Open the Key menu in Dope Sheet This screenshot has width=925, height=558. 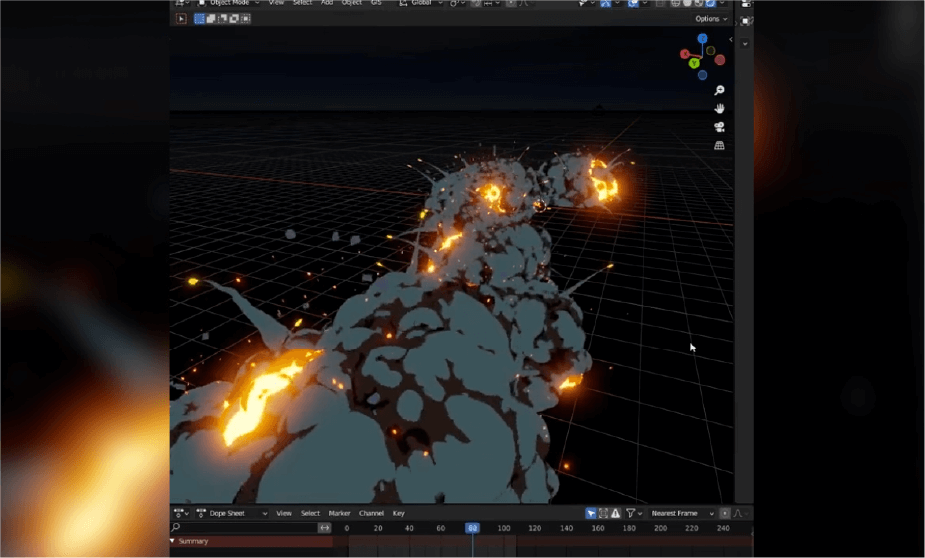pyautogui.click(x=398, y=513)
